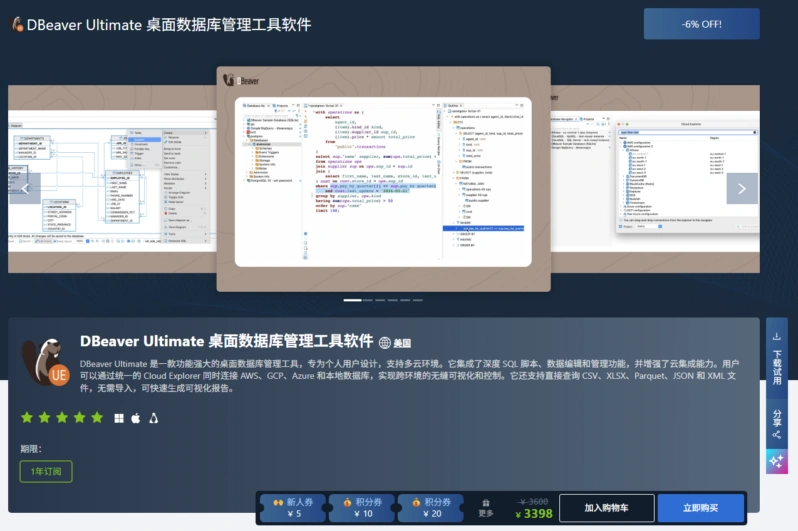Click the 期限 label
This screenshot has height=531, width=798.
click(31, 449)
